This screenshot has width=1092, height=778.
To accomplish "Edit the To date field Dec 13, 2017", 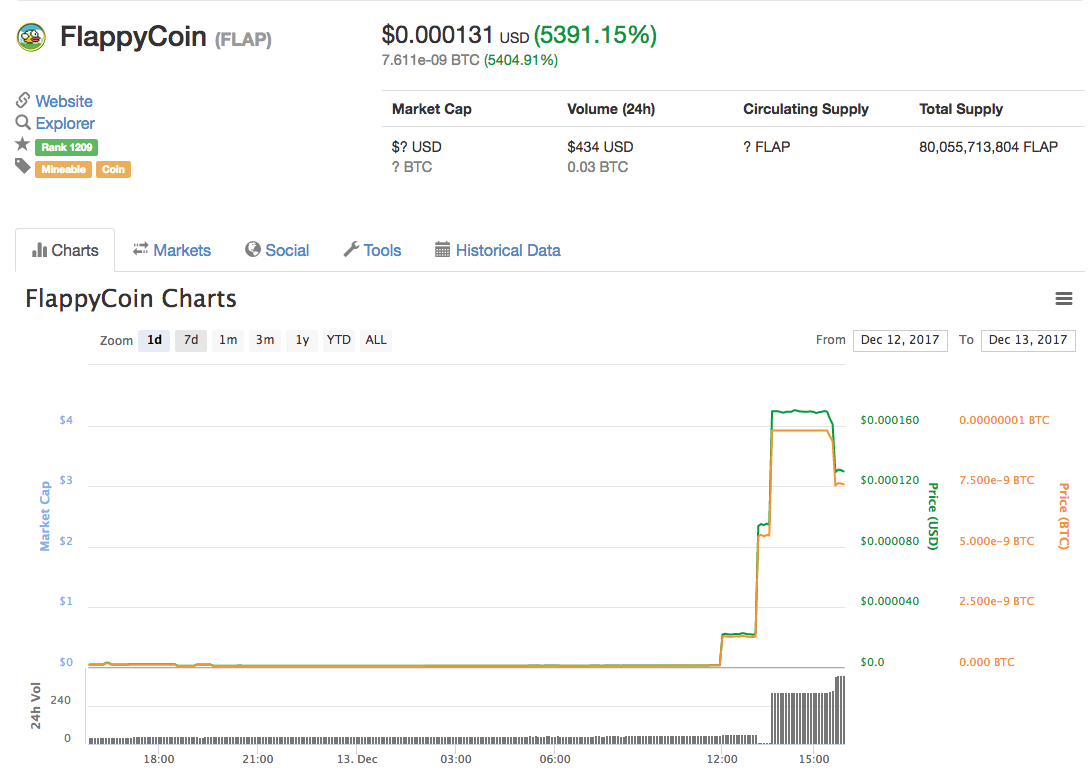I will pyautogui.click(x=1028, y=340).
